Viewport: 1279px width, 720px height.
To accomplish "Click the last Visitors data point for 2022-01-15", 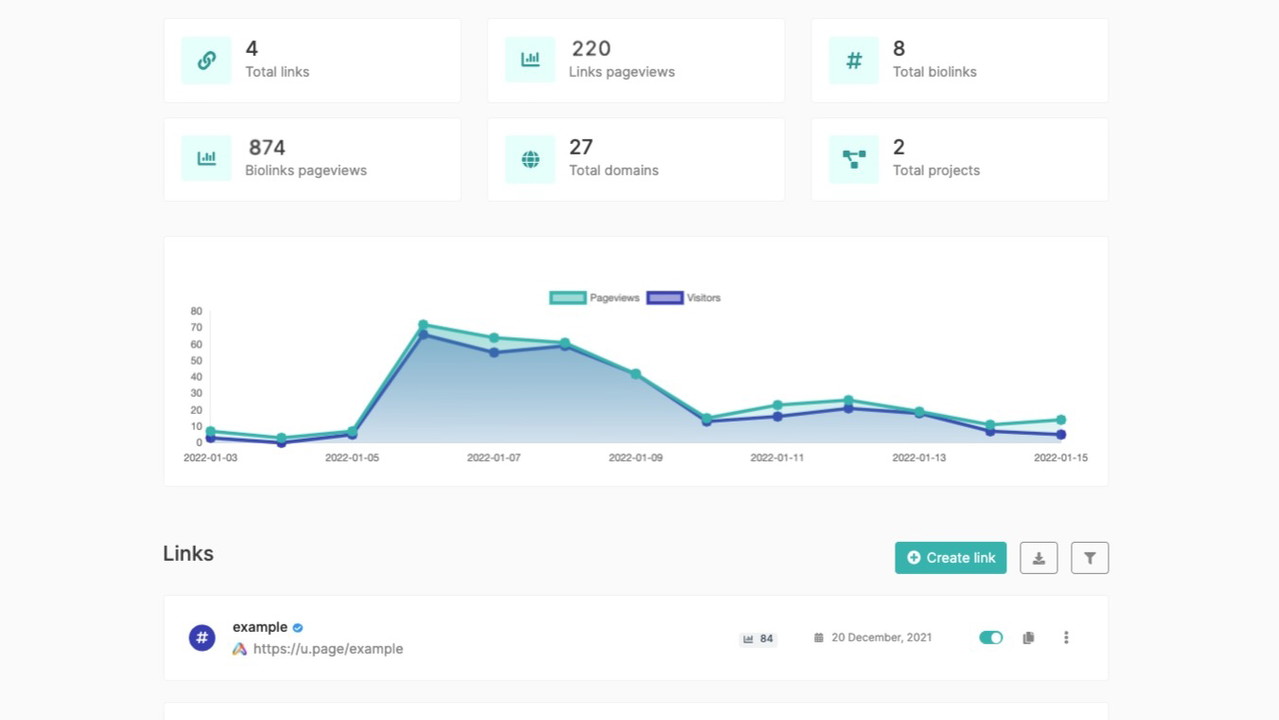I will point(1061,435).
